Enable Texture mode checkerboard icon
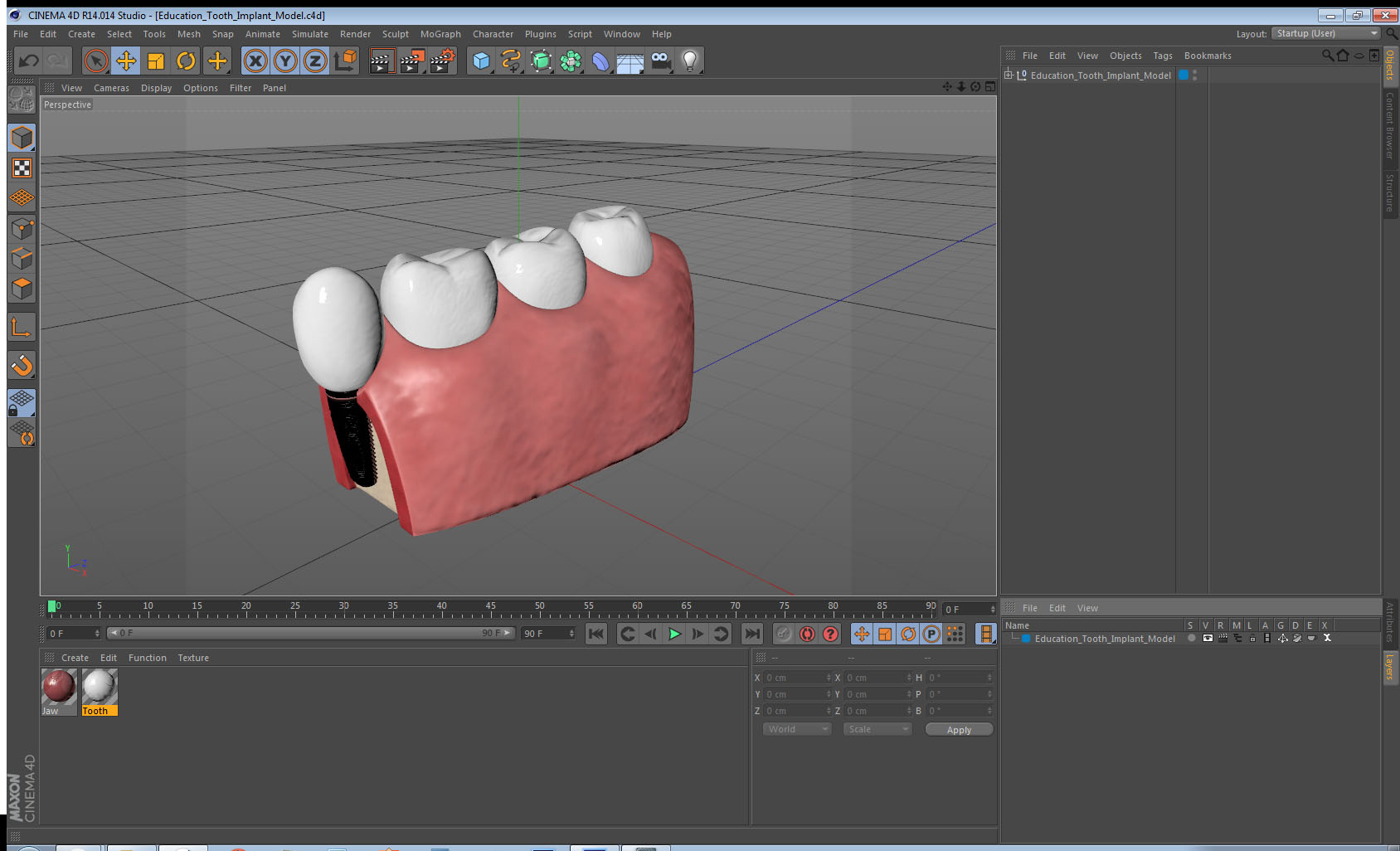Viewport: 1400px width, 851px height. pos(22,168)
